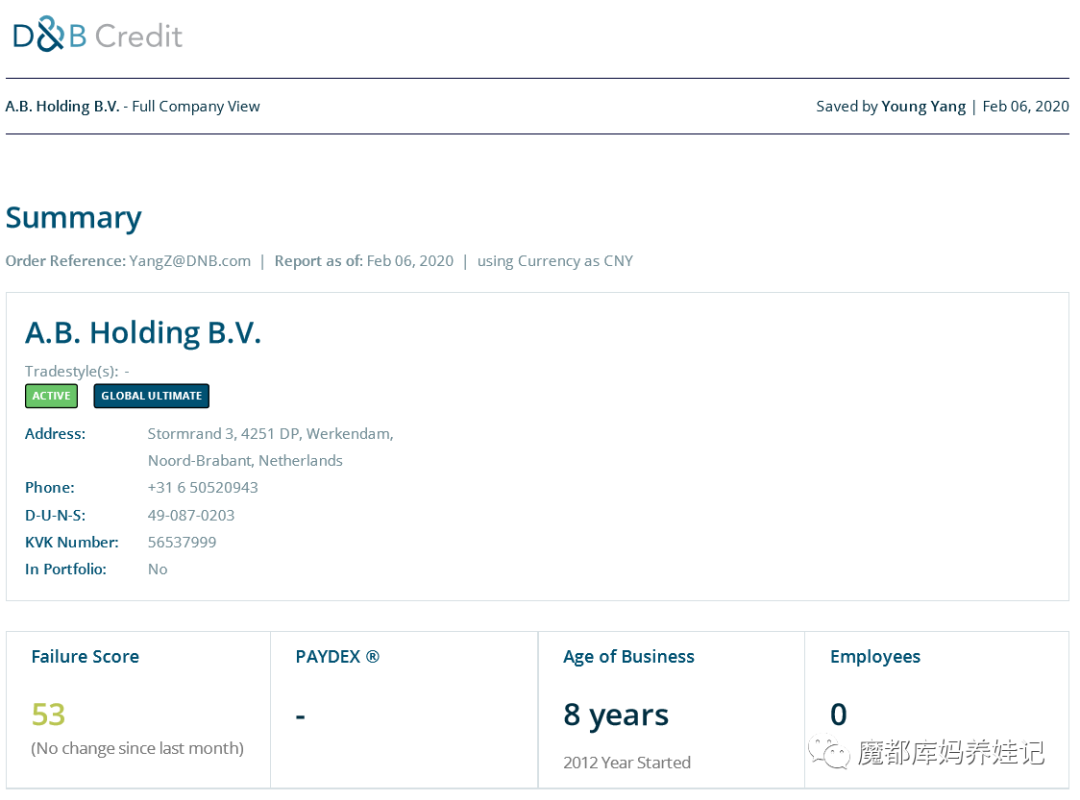Click the WeChat watermark icon
Viewport: 1080px width, 800px height.
829,751
